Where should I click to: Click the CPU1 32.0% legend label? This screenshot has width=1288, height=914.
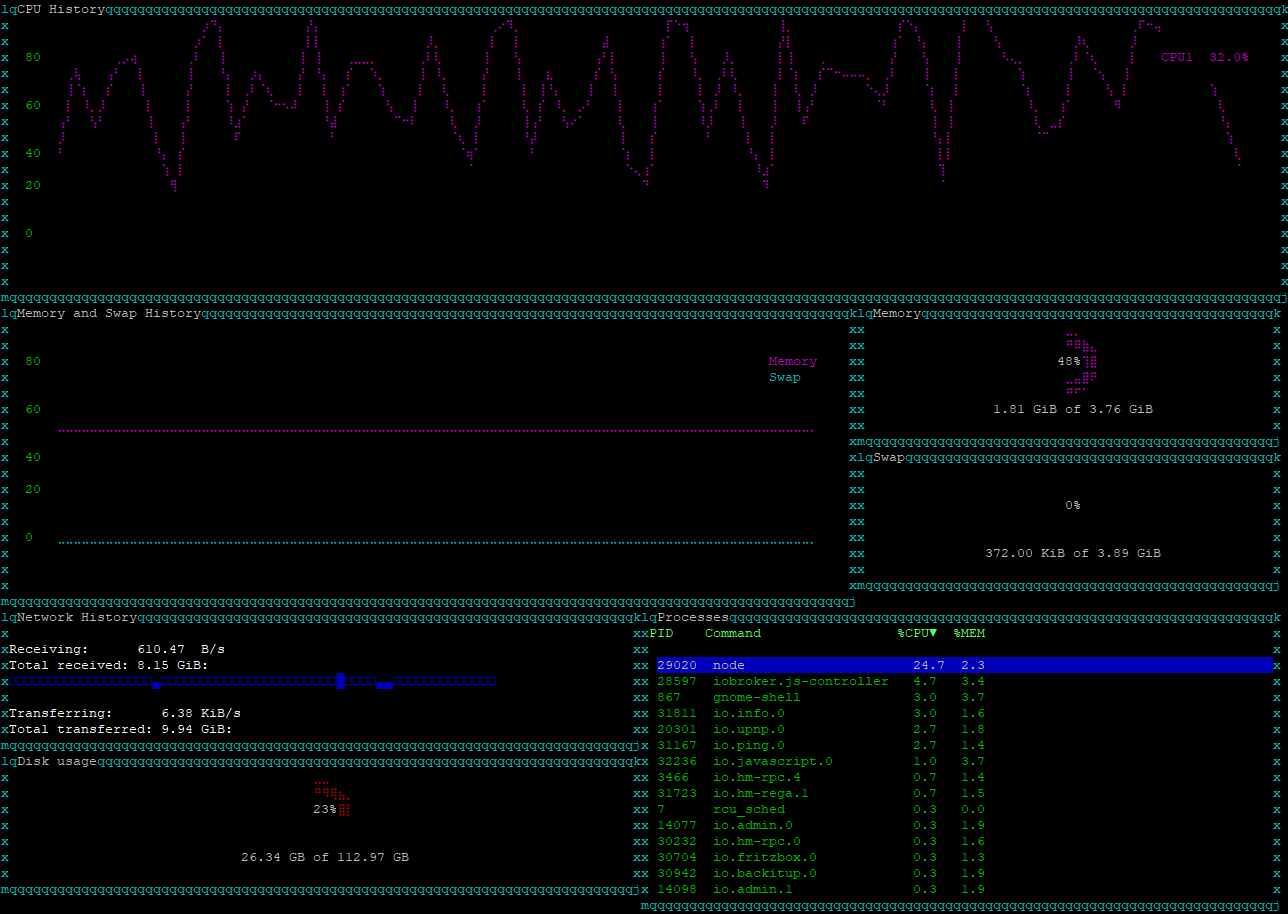click(1205, 57)
